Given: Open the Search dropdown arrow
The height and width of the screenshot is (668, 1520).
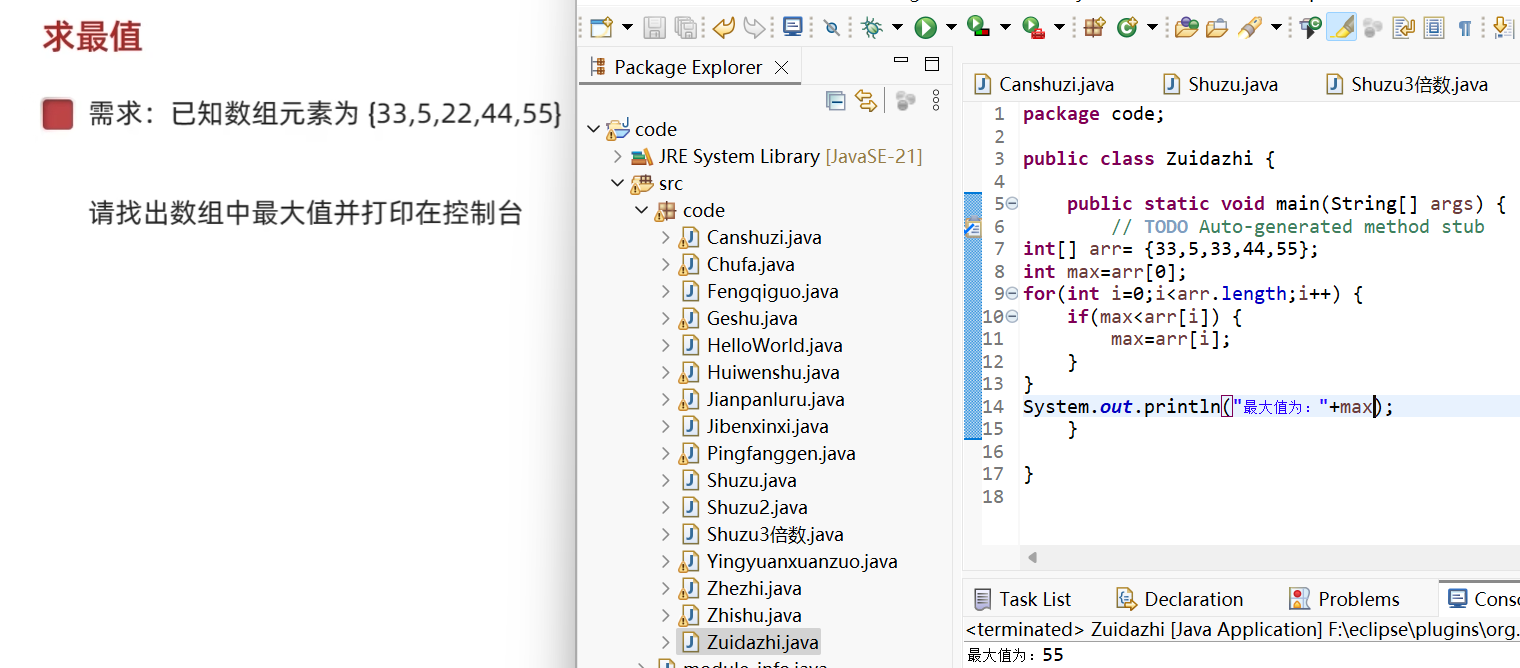Looking at the screenshot, I should (1276, 28).
